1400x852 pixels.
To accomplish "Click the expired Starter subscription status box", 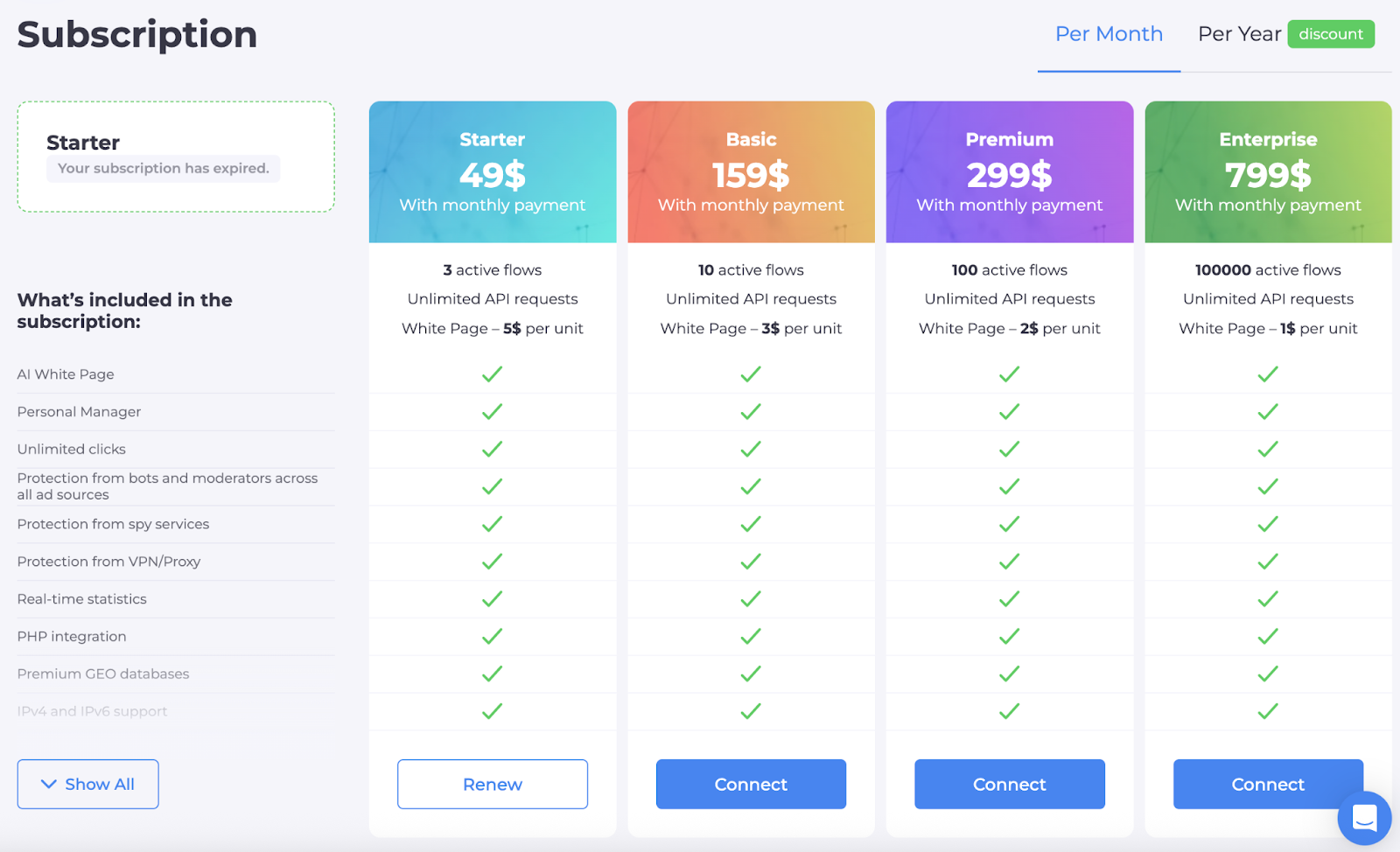I will (176, 157).
